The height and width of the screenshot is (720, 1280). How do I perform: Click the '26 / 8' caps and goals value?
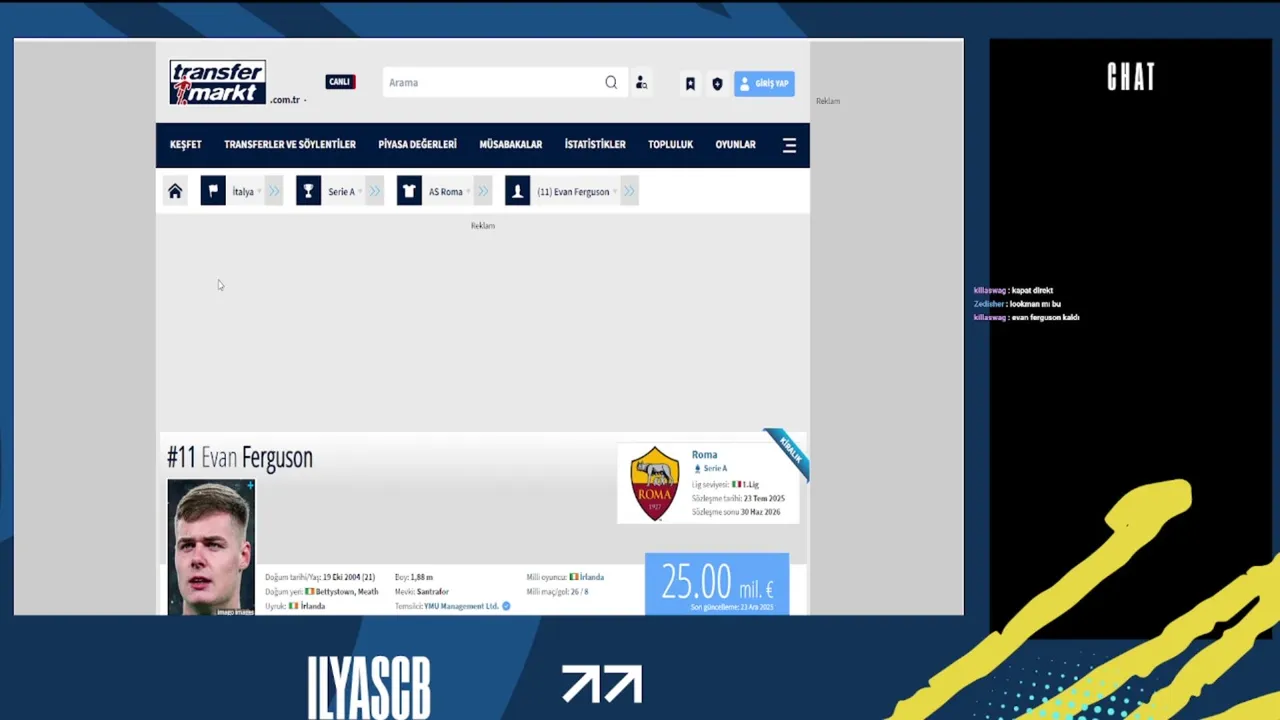pos(579,592)
